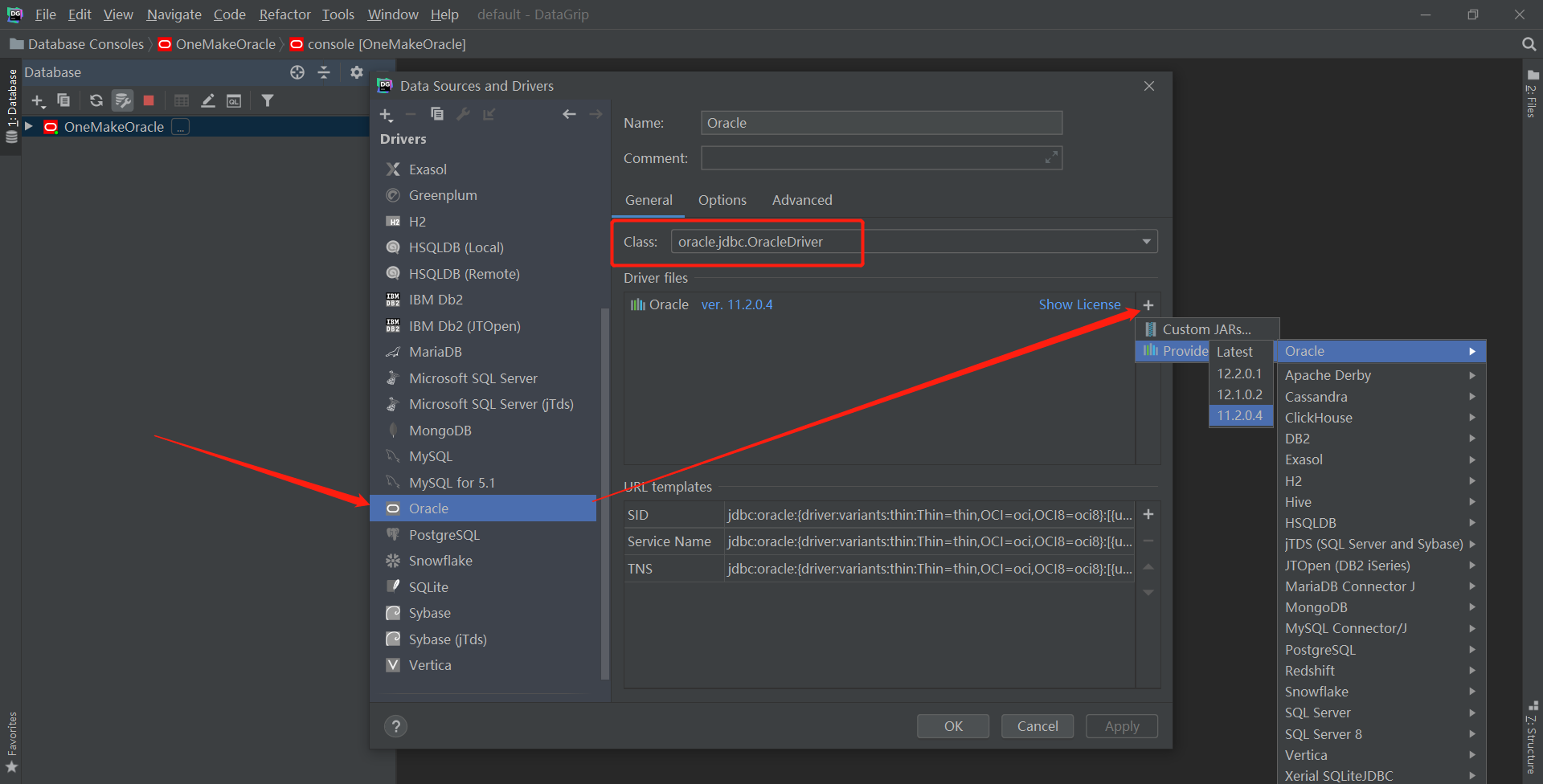Click the Name input field
This screenshot has width=1543, height=784.
(x=882, y=123)
